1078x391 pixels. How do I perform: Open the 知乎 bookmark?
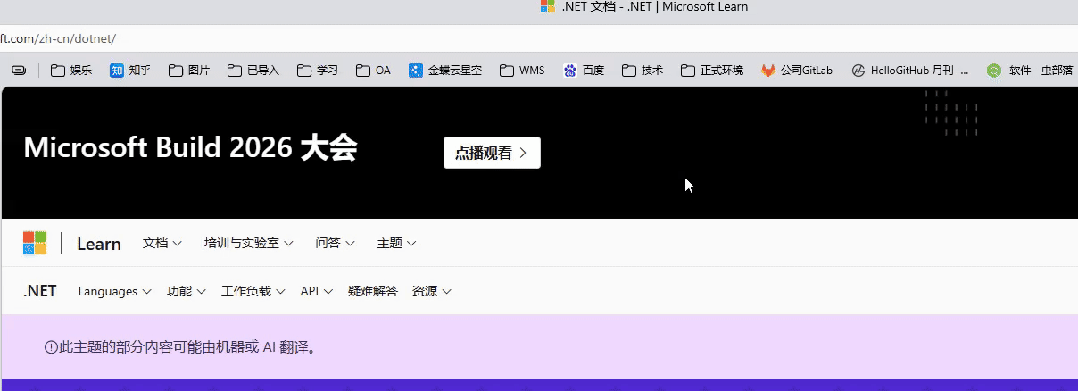tap(130, 70)
